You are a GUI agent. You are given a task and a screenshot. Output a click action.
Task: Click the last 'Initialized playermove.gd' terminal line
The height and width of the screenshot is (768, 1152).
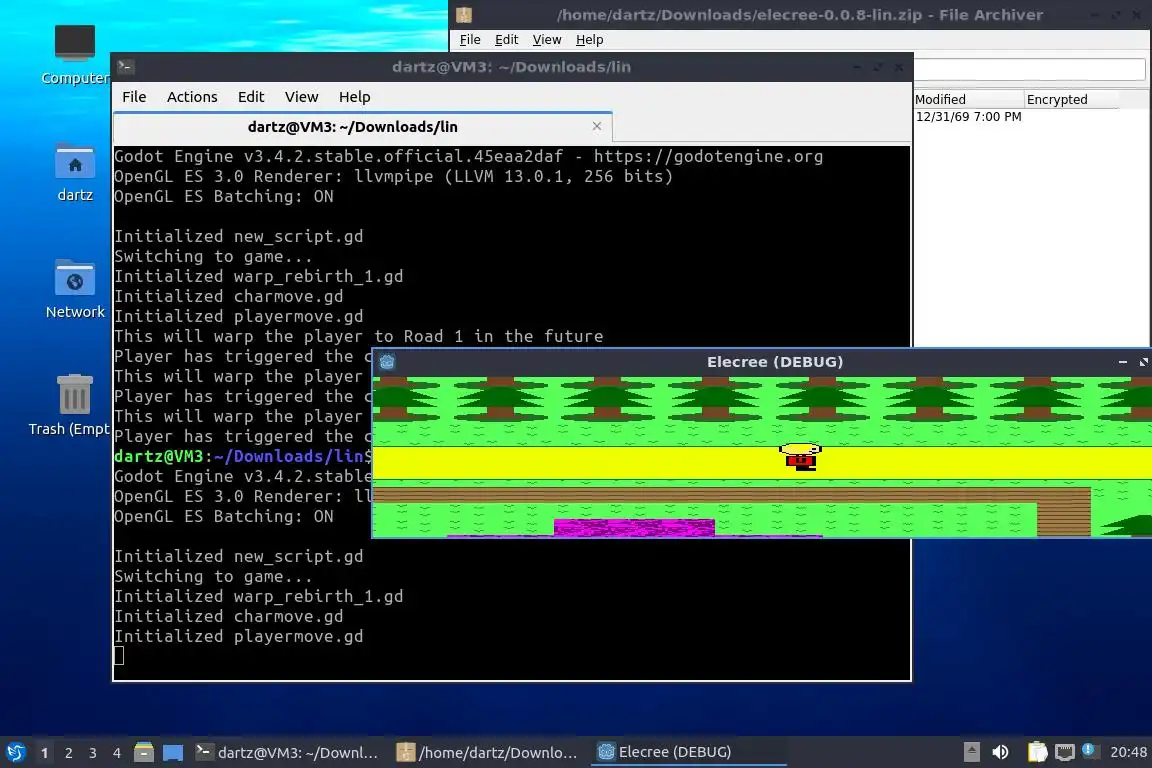pyautogui.click(x=239, y=636)
